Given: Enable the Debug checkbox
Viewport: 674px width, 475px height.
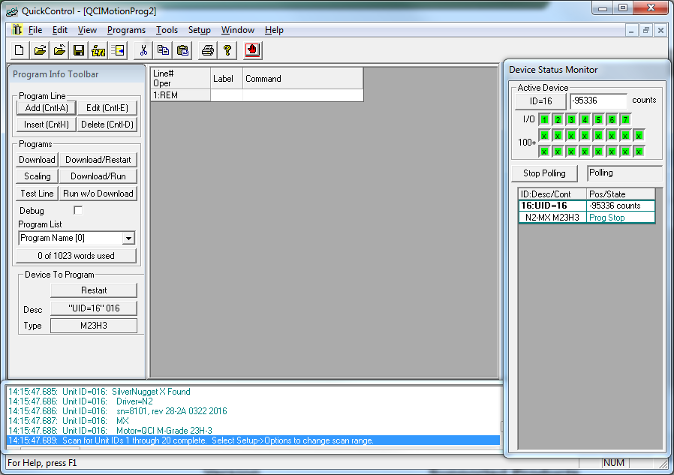Looking at the screenshot, I should point(78,211).
